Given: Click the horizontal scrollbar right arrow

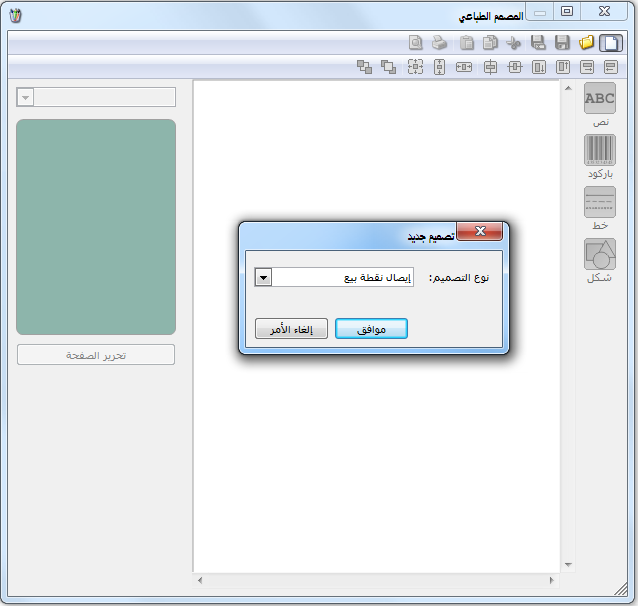Looking at the screenshot, I should pyautogui.click(x=552, y=580).
